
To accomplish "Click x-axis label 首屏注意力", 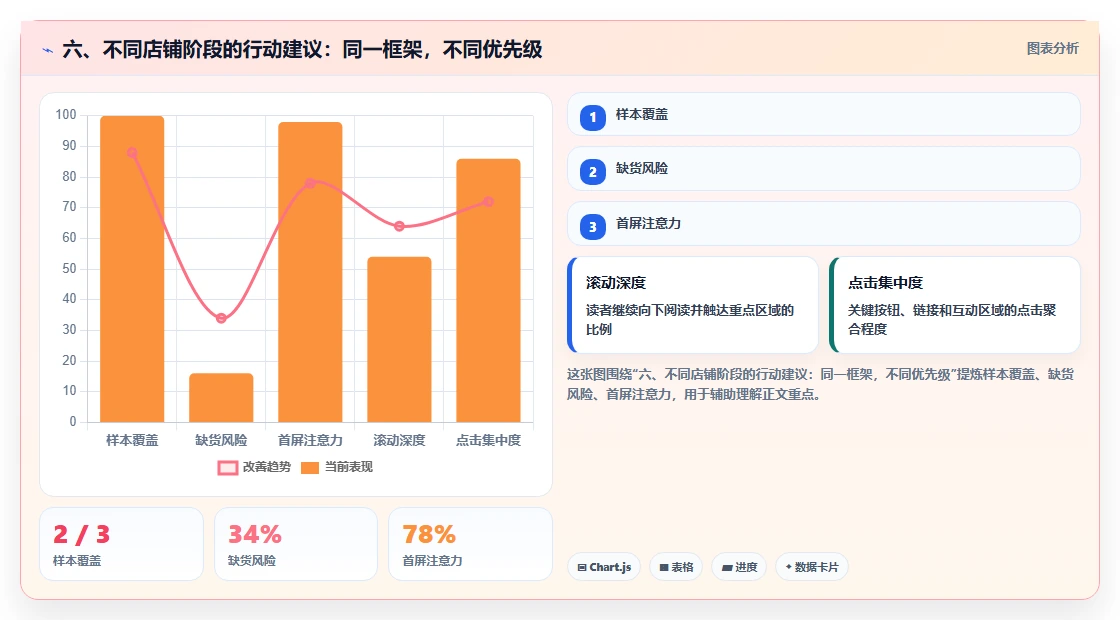I will [310, 441].
